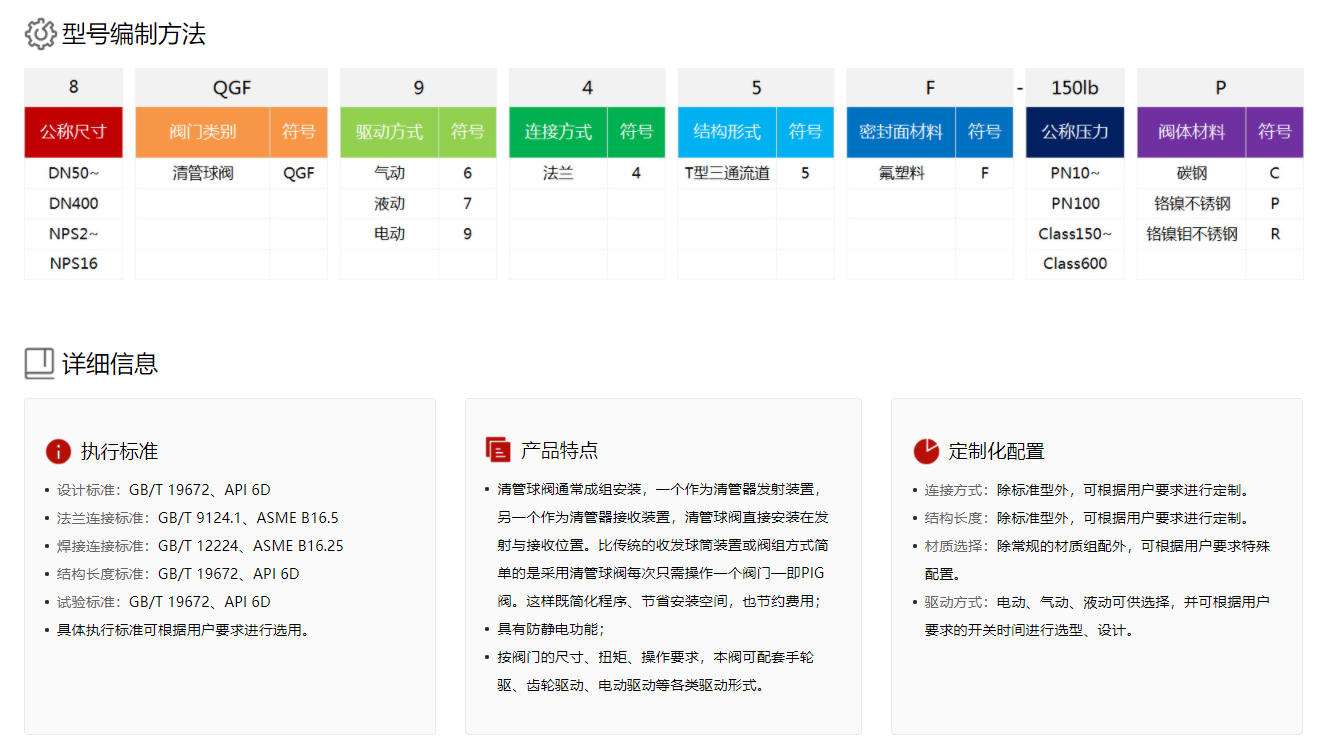Click the blue 密封面材料 header cell
The height and width of the screenshot is (756, 1328).
900,132
